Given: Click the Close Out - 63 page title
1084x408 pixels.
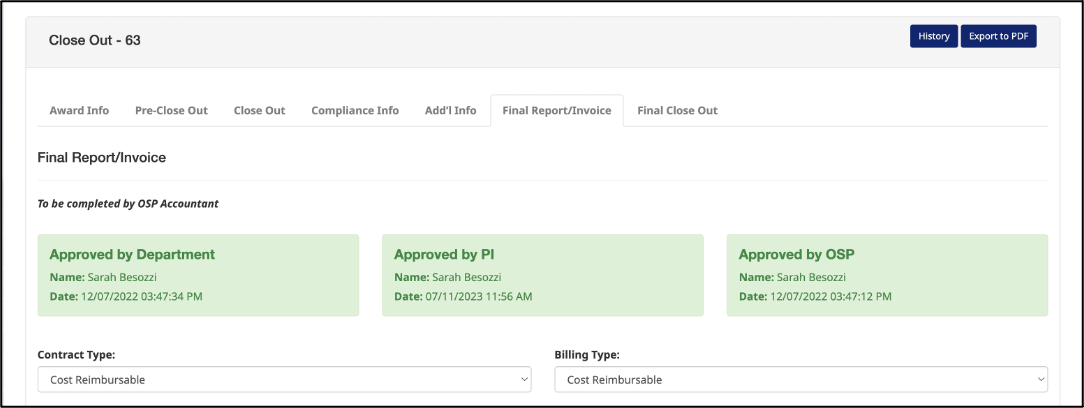Looking at the screenshot, I should pos(95,40).
